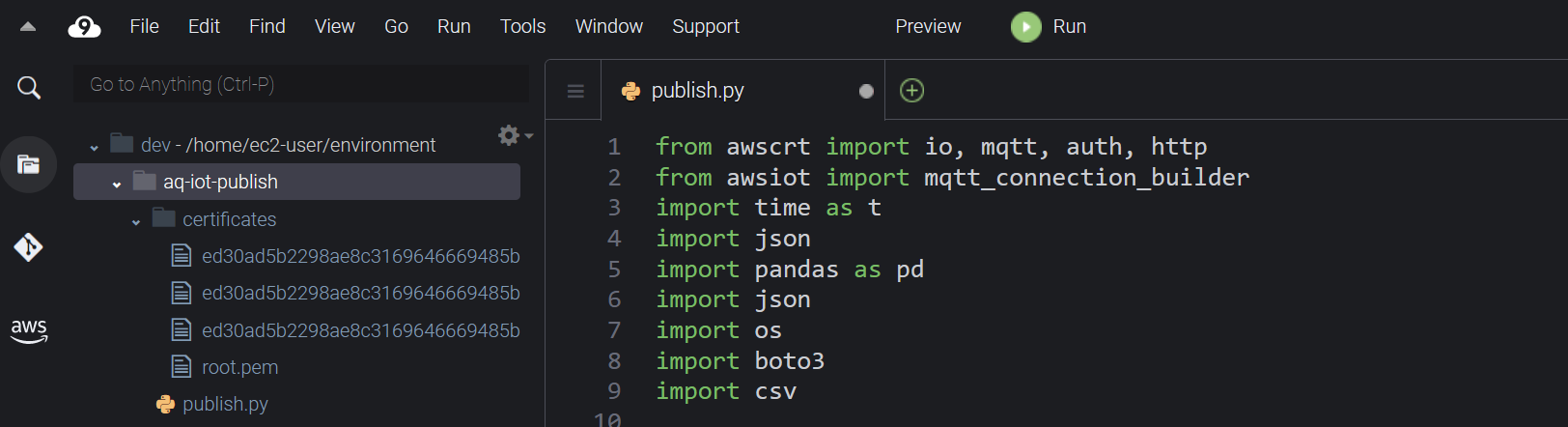This screenshot has height=427, width=1568.
Task: Open the Tools menu
Action: [522, 27]
